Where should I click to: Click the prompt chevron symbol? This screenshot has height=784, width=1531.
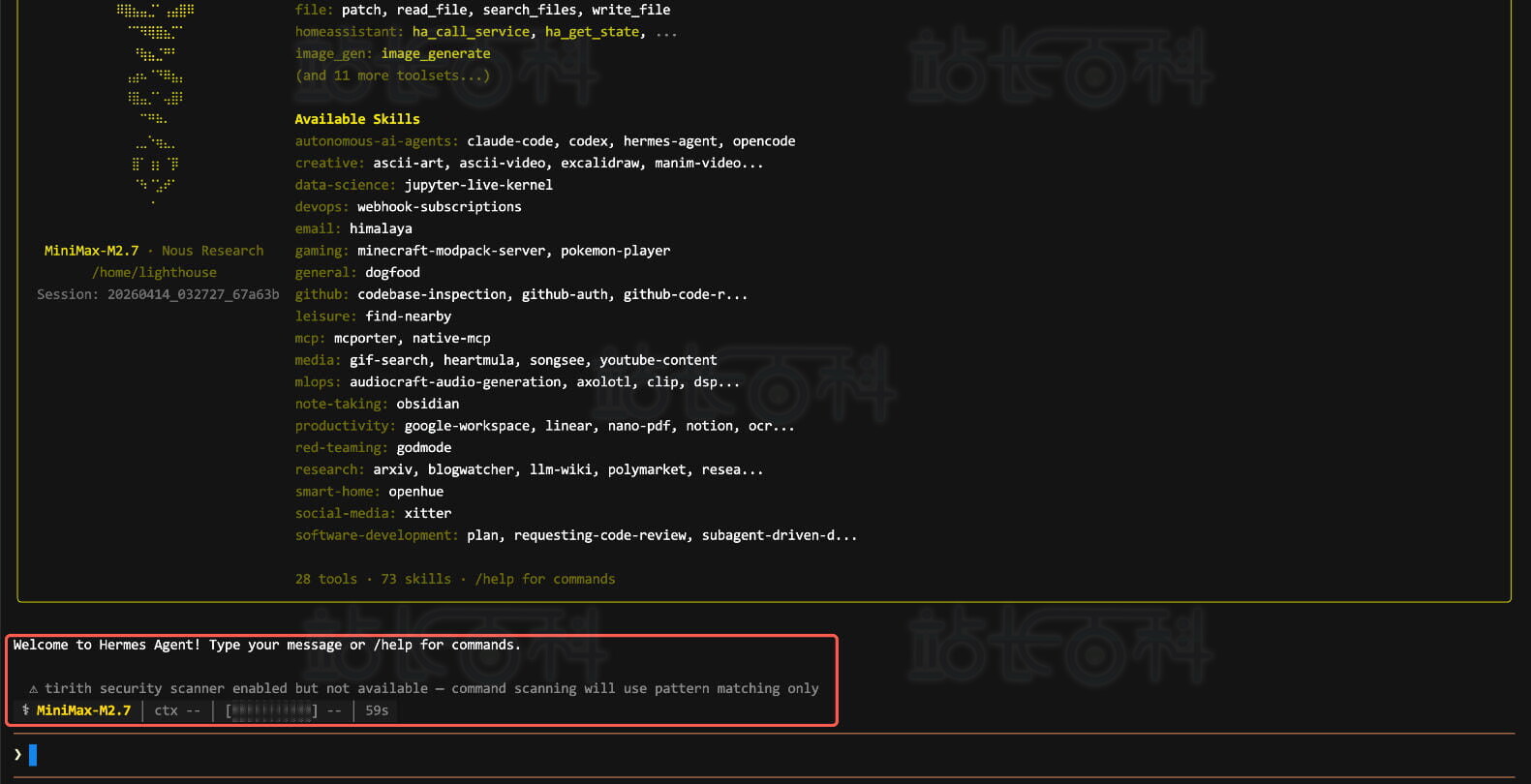[x=17, y=754]
